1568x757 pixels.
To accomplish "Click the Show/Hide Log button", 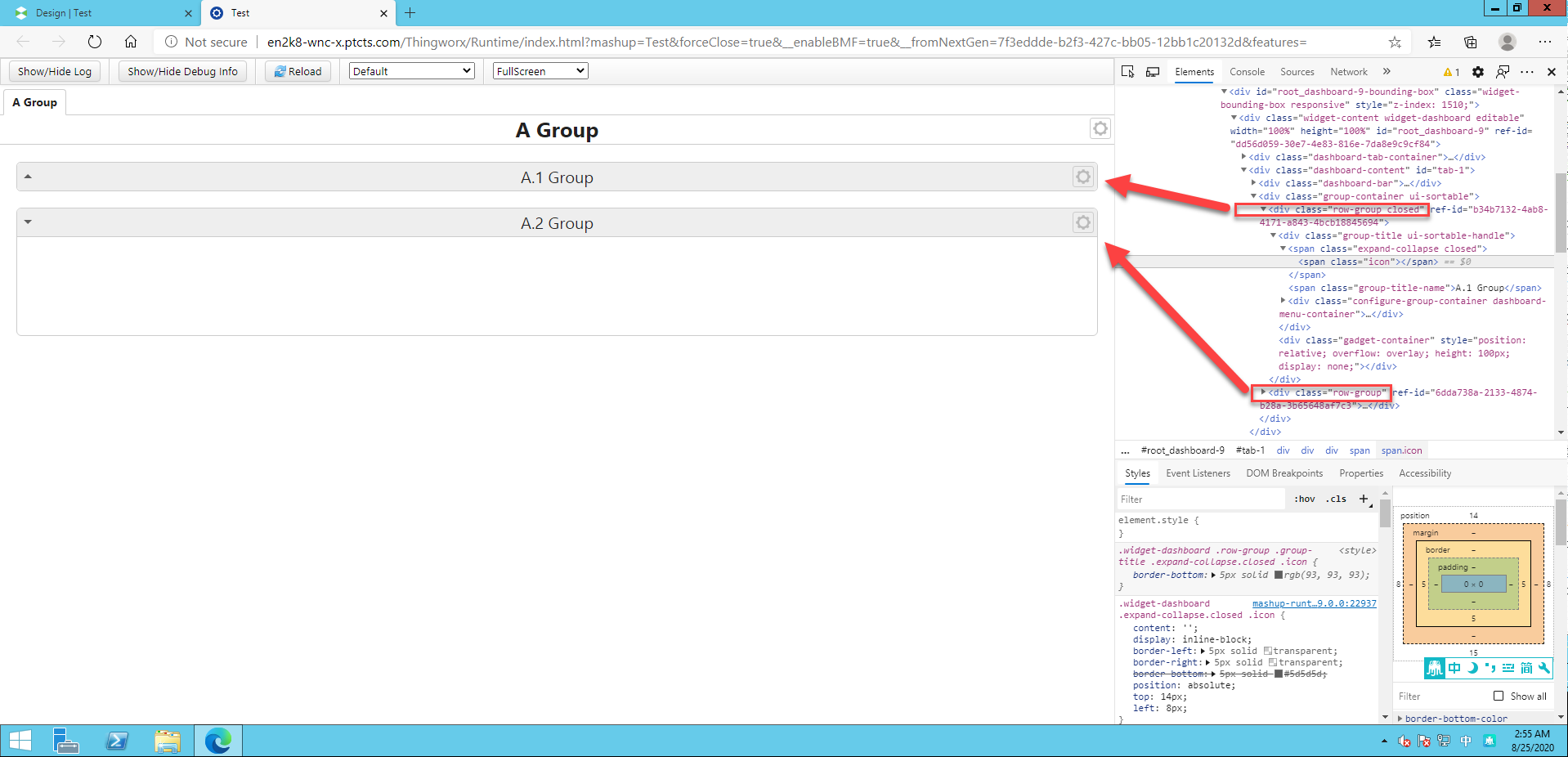I will [54, 71].
